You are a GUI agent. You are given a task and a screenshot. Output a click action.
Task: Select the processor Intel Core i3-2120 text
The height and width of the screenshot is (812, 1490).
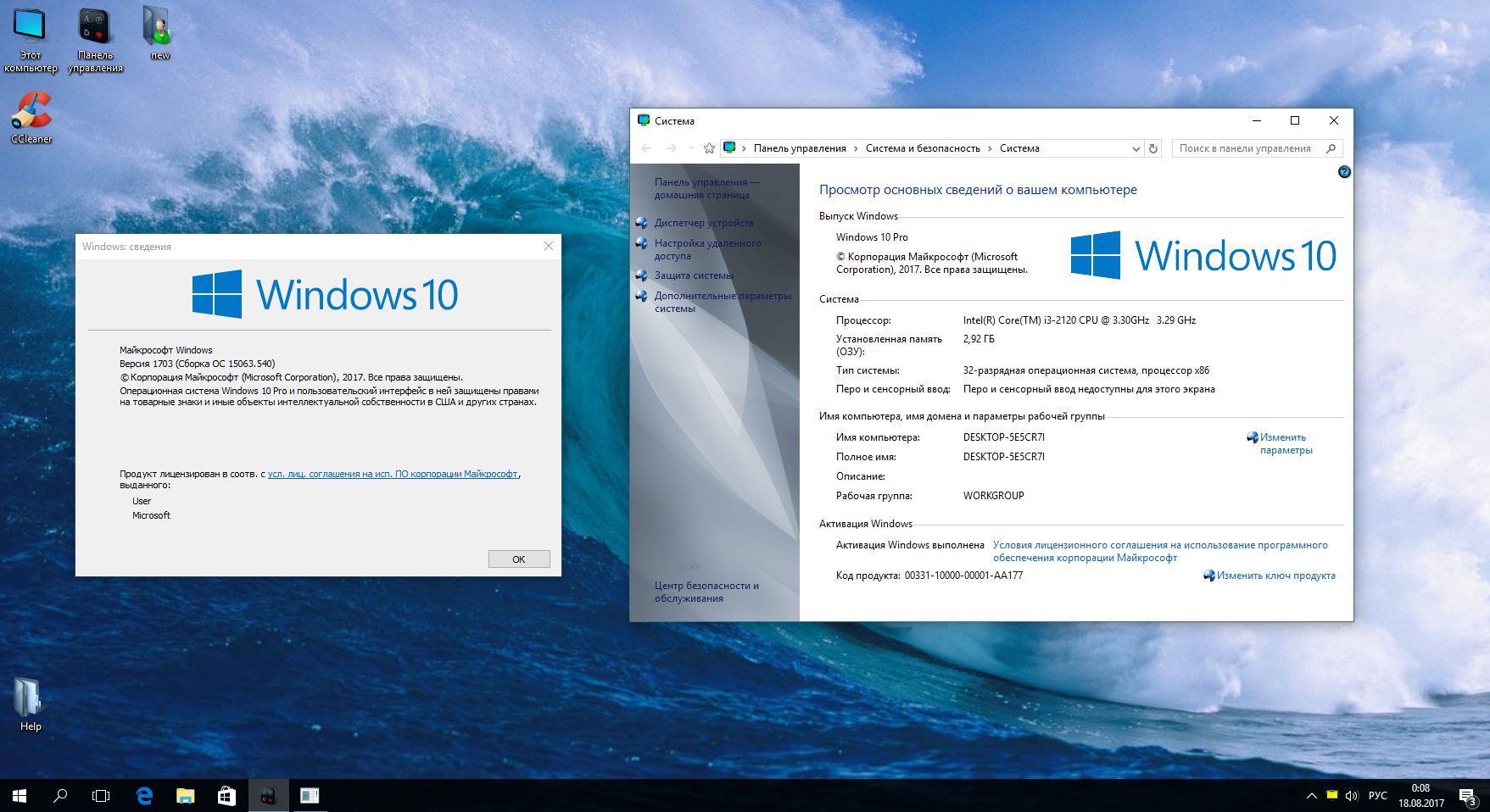point(1080,320)
